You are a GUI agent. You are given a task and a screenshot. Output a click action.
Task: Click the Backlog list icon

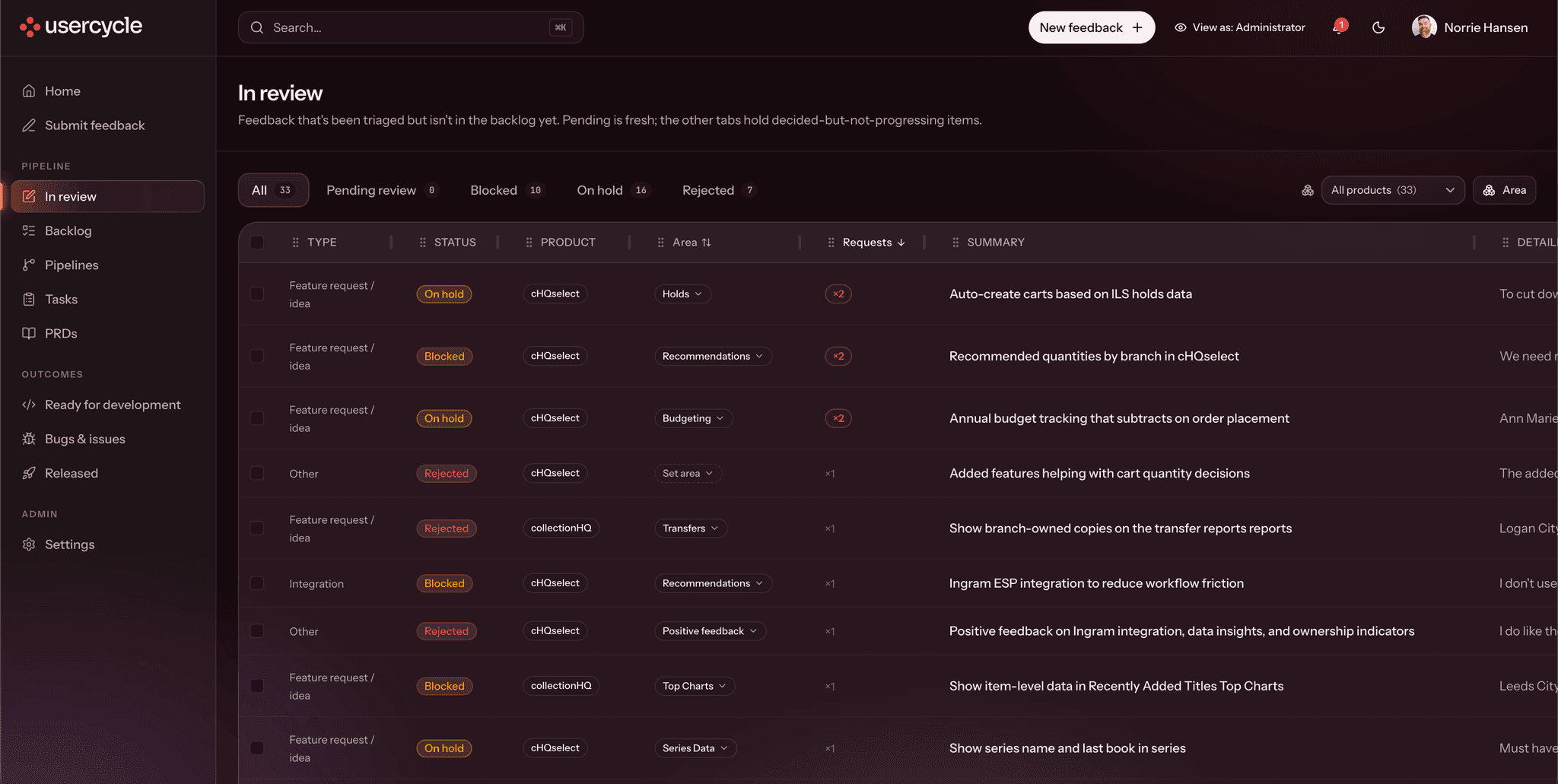tap(29, 230)
